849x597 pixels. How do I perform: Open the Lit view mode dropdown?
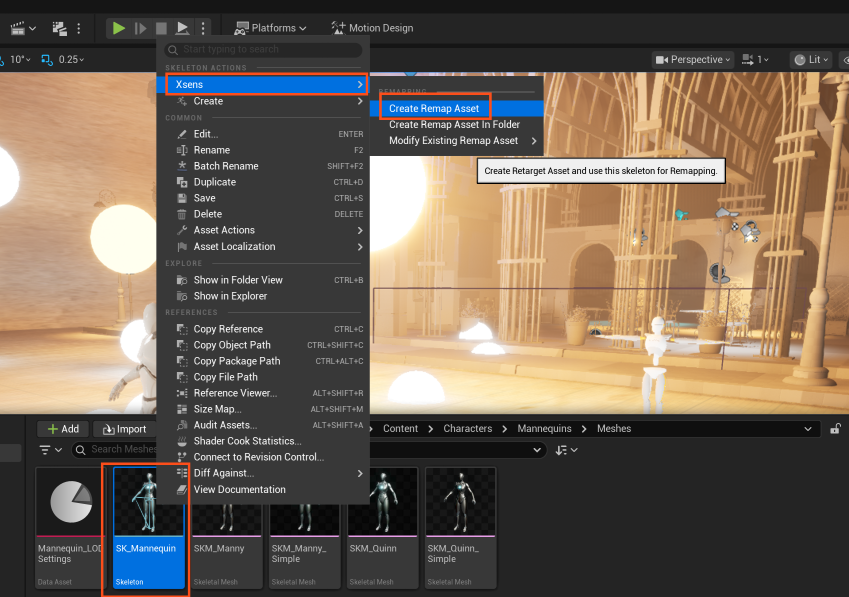(x=811, y=60)
